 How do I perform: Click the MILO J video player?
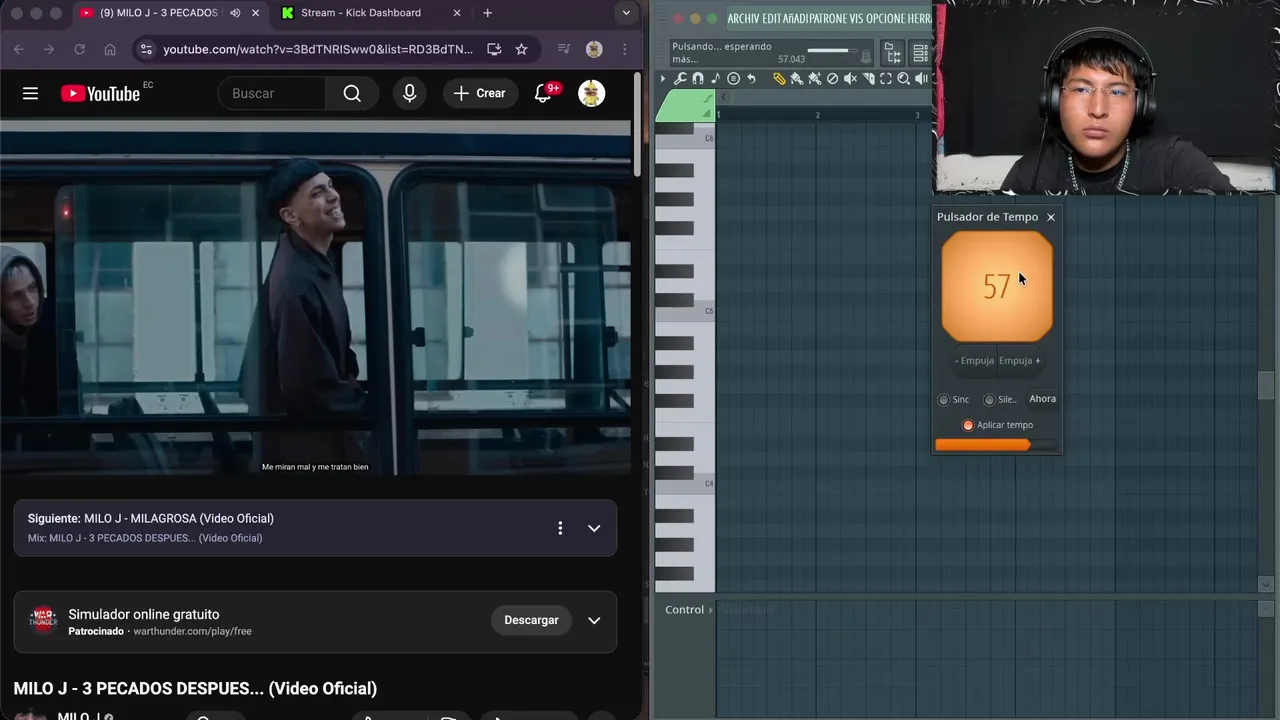click(315, 298)
